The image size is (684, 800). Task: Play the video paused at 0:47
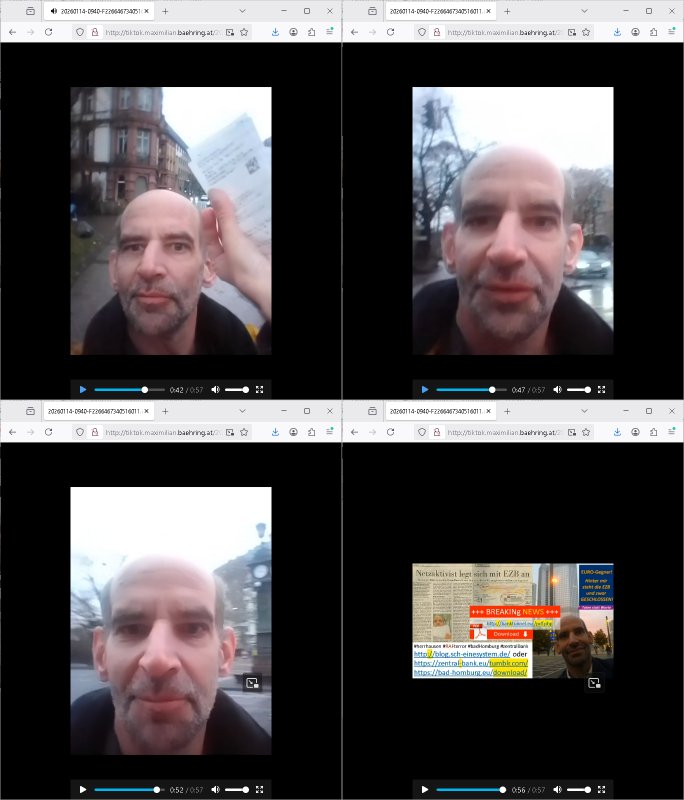point(425,389)
